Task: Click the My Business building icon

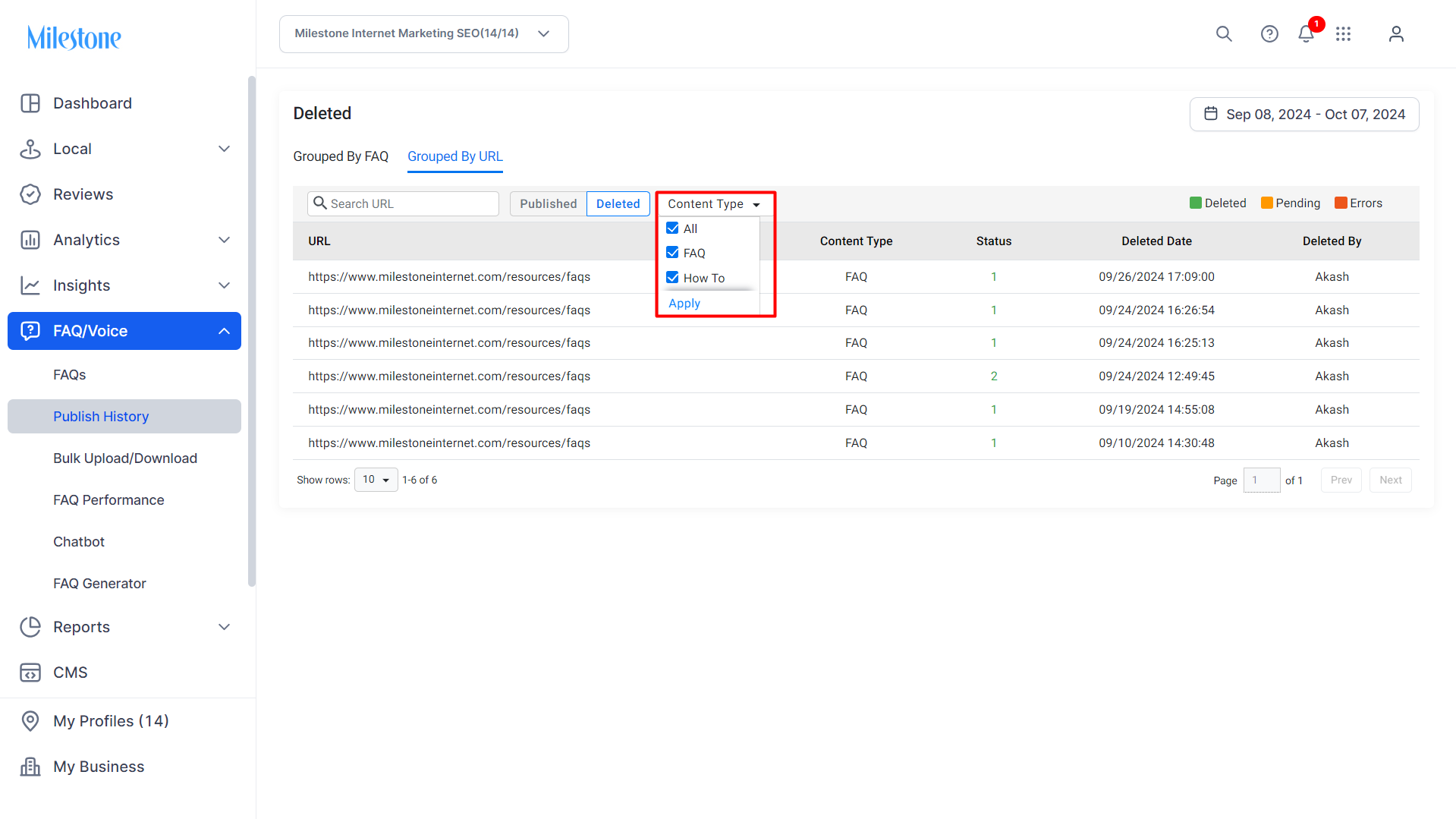Action: (x=30, y=767)
